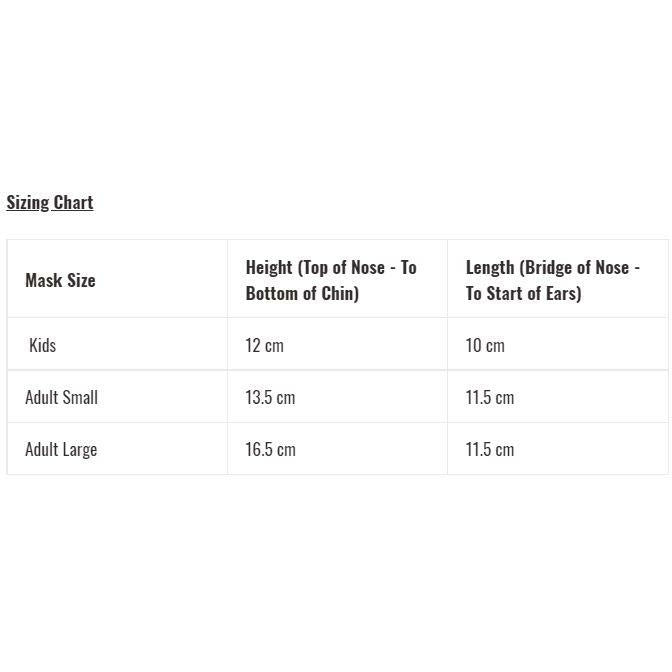Click the 10 cm length value

485,345
